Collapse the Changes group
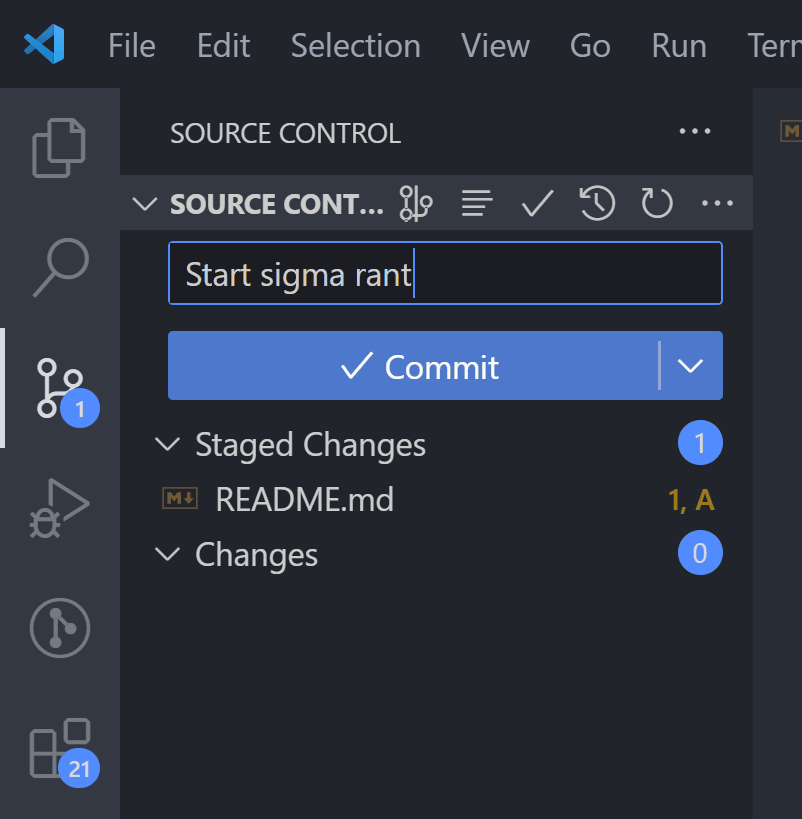The image size is (802, 819). [168, 555]
